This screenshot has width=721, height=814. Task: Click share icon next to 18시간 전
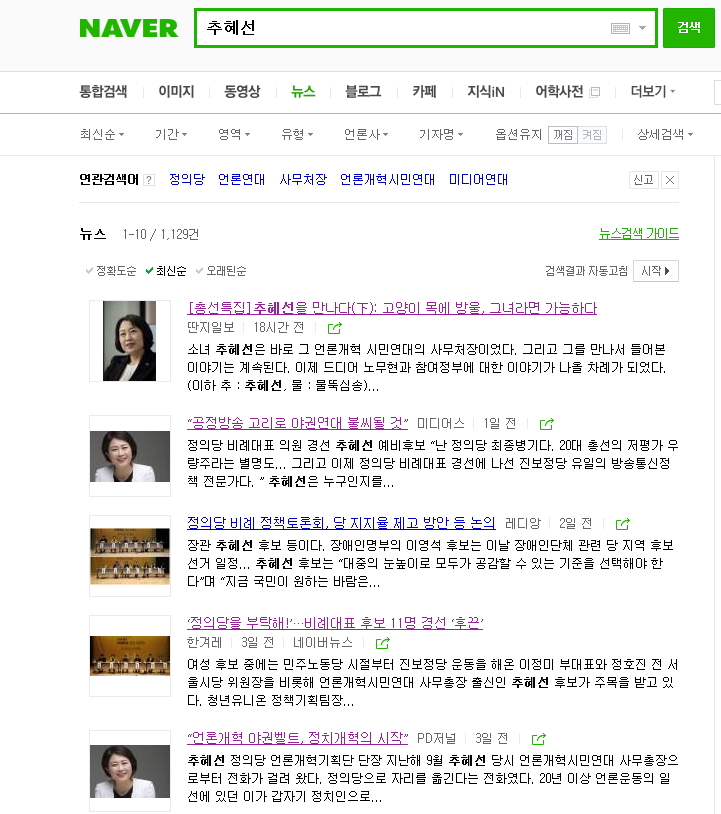(335, 328)
